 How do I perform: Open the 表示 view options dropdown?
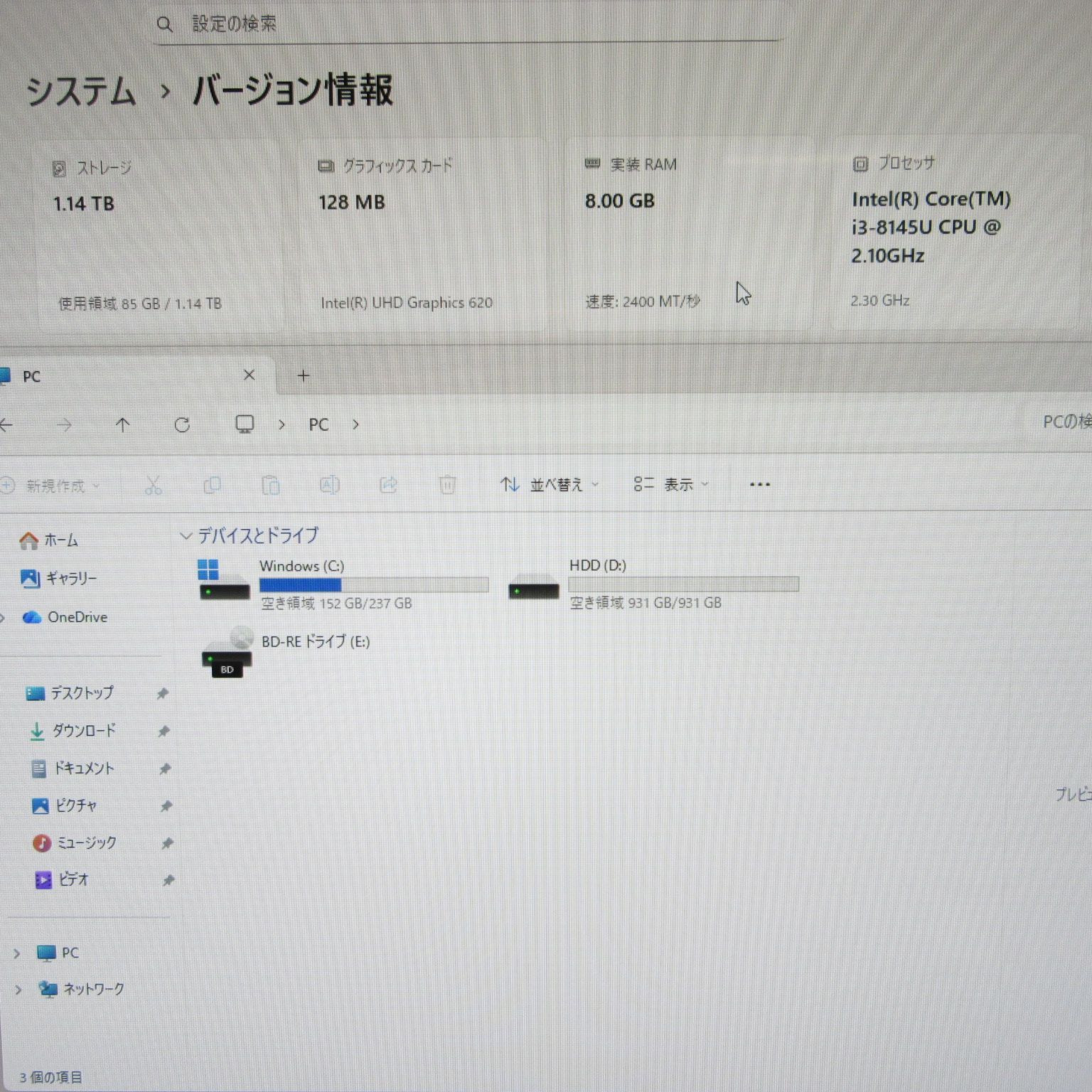pos(671,484)
